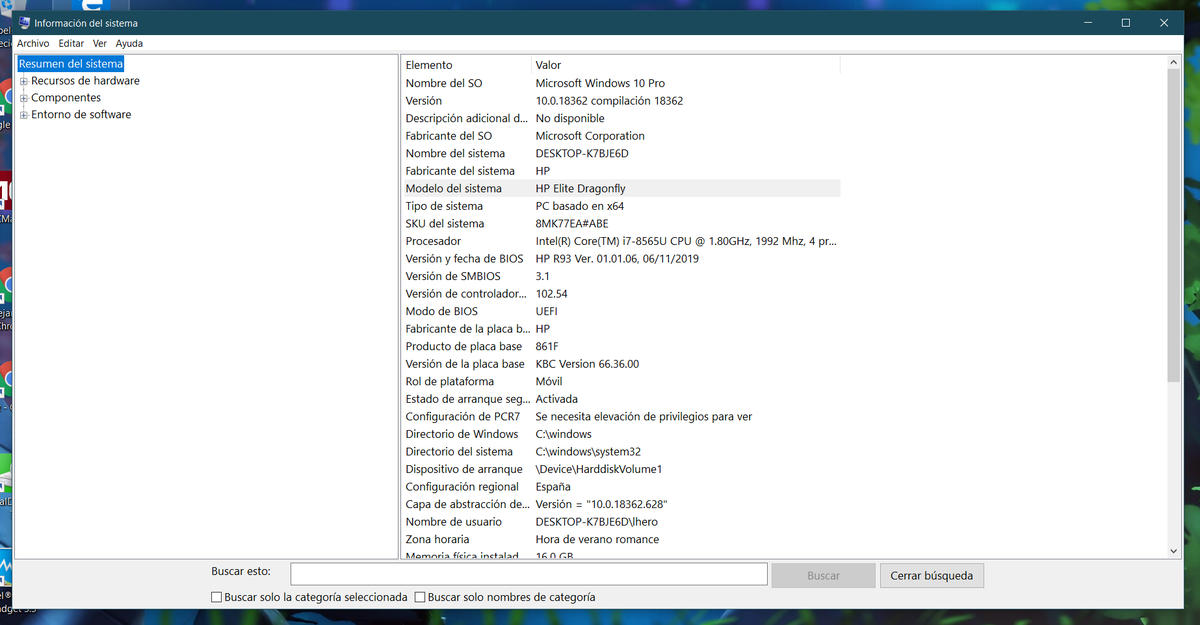Screen dimensions: 1200x625
Task: Click the scrollbar down arrow
Action: 1172,549
